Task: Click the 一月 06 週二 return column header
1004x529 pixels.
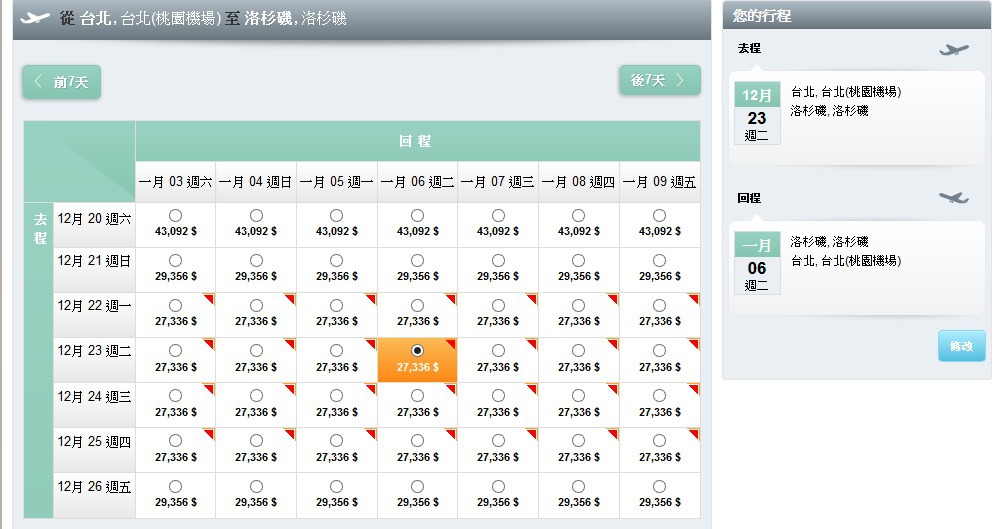Action: [x=417, y=182]
